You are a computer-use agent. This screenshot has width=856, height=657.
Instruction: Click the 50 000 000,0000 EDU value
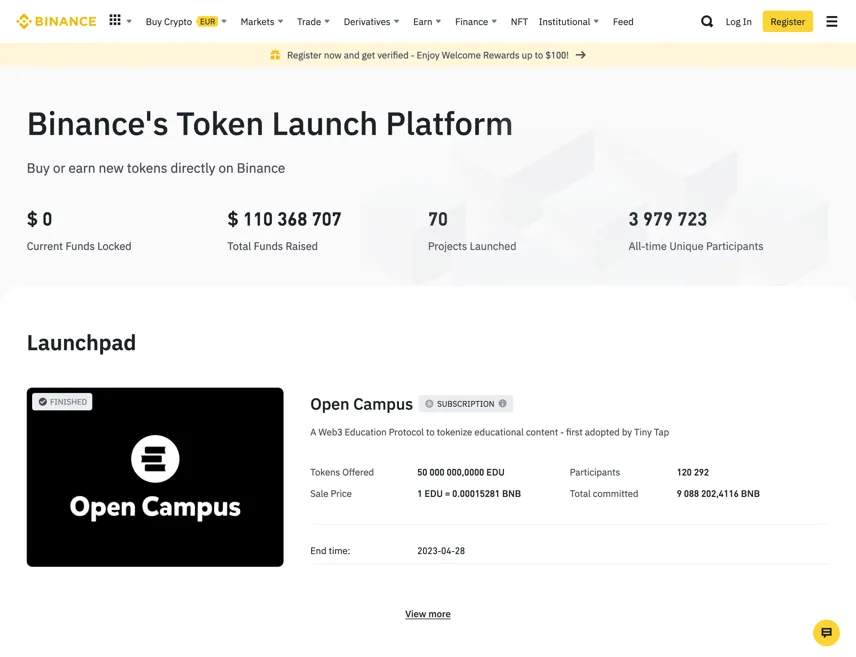tap(461, 472)
